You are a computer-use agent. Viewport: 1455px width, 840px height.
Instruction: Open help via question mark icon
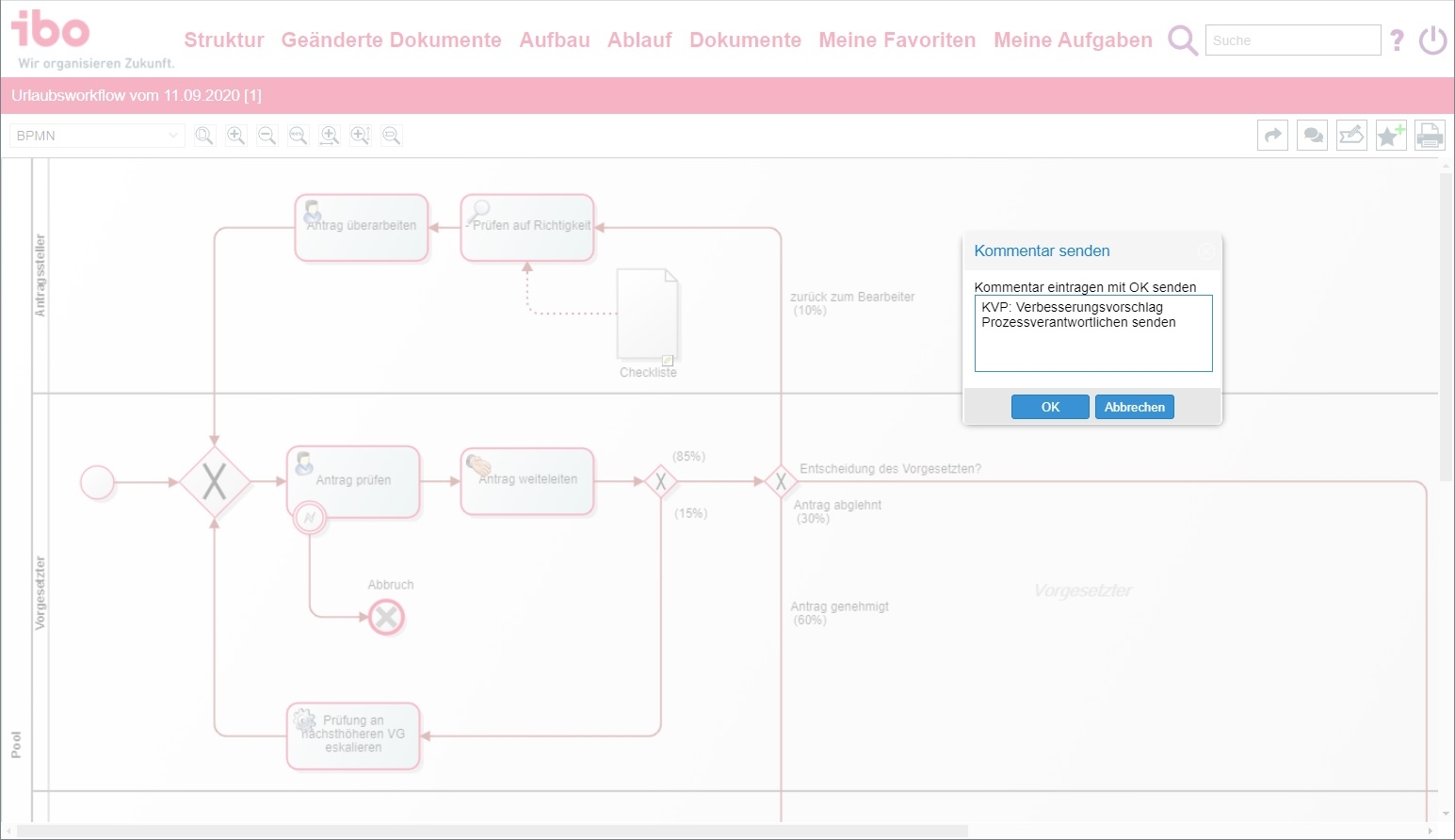point(1398,40)
